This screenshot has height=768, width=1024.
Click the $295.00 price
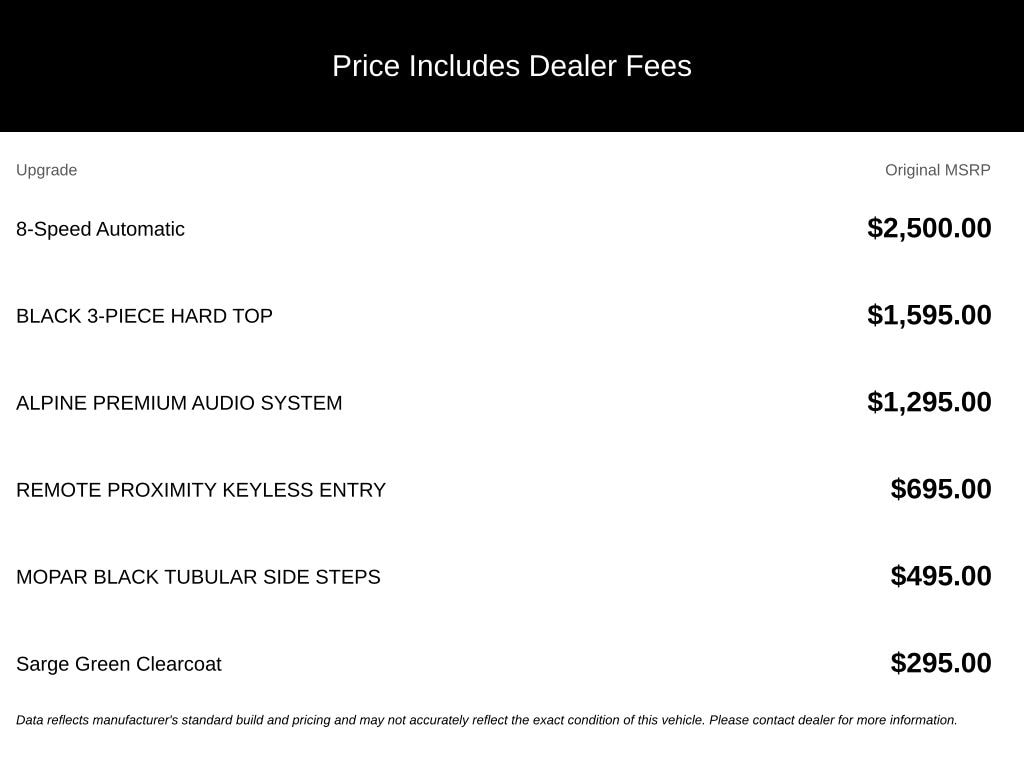coord(941,663)
